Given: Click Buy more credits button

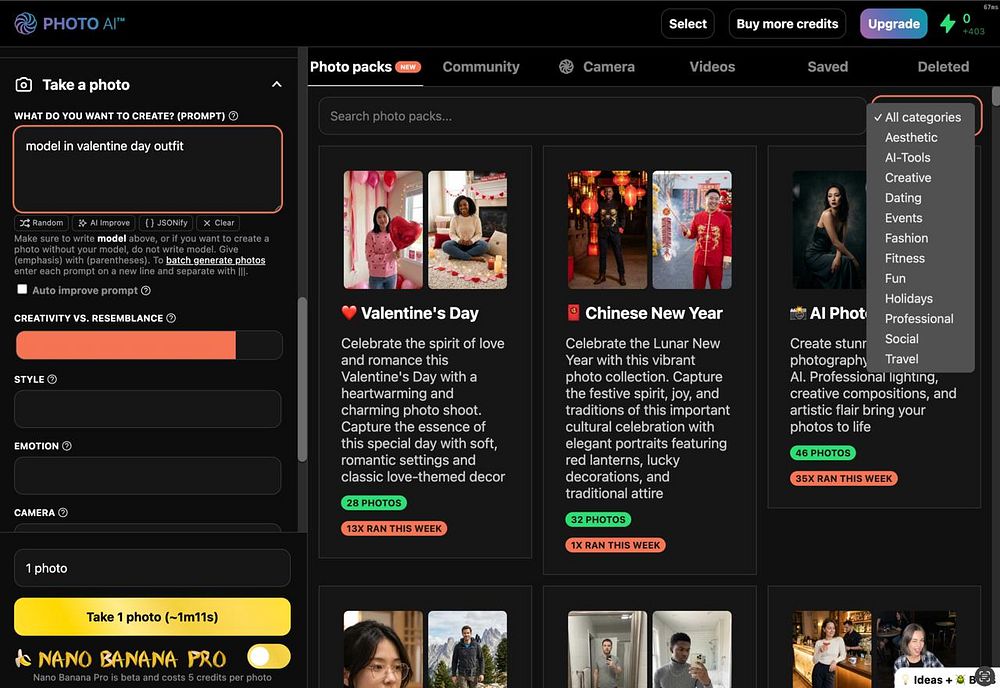Looking at the screenshot, I should pos(787,24).
